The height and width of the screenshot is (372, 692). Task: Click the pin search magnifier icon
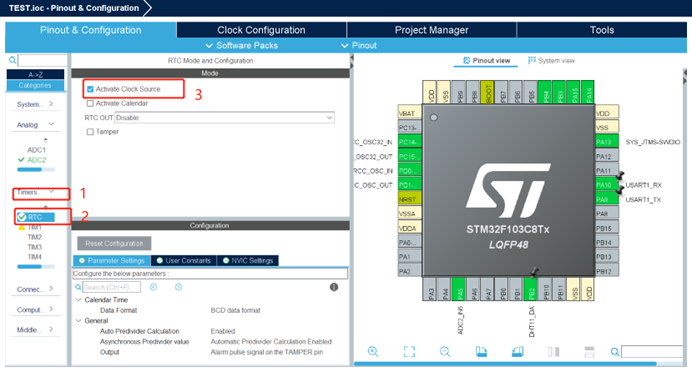614,352
